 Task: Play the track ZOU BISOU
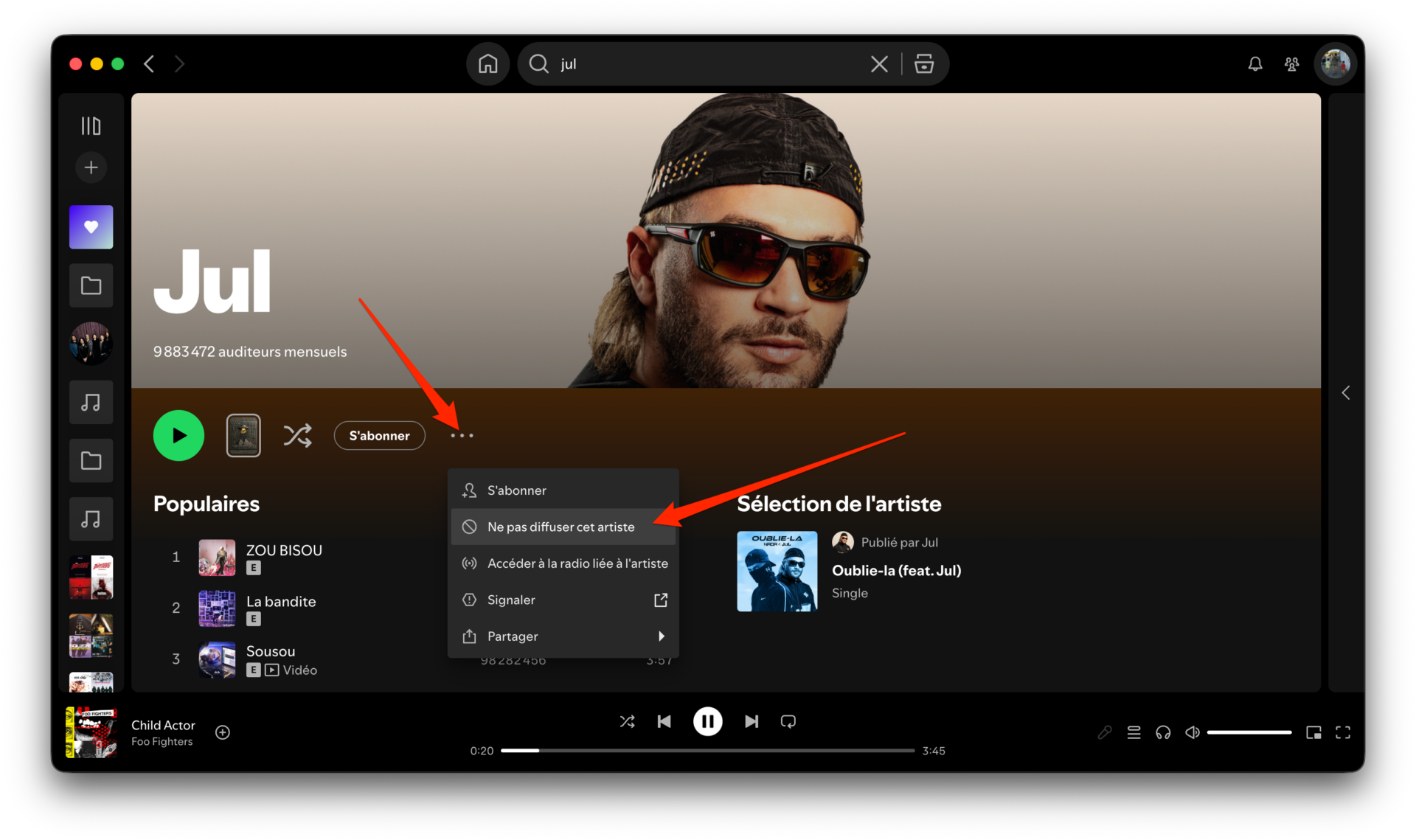coord(284,550)
